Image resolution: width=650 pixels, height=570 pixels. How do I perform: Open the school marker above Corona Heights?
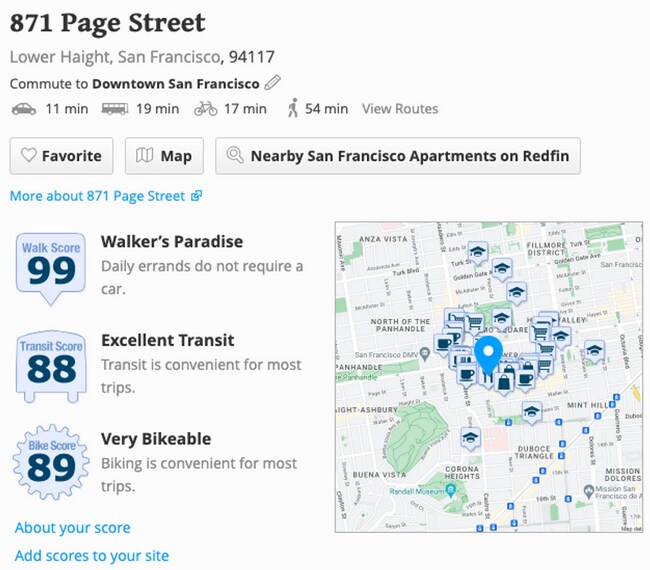point(471,439)
